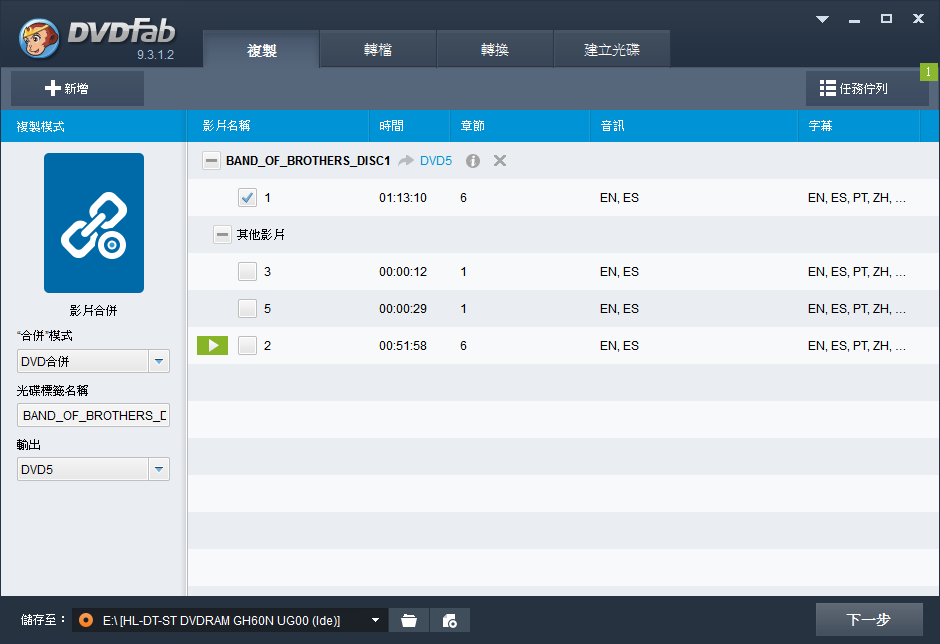
Task: Collapse the BAND_OF_BROTHERS_DISC1 source tree
Action: click(211, 161)
